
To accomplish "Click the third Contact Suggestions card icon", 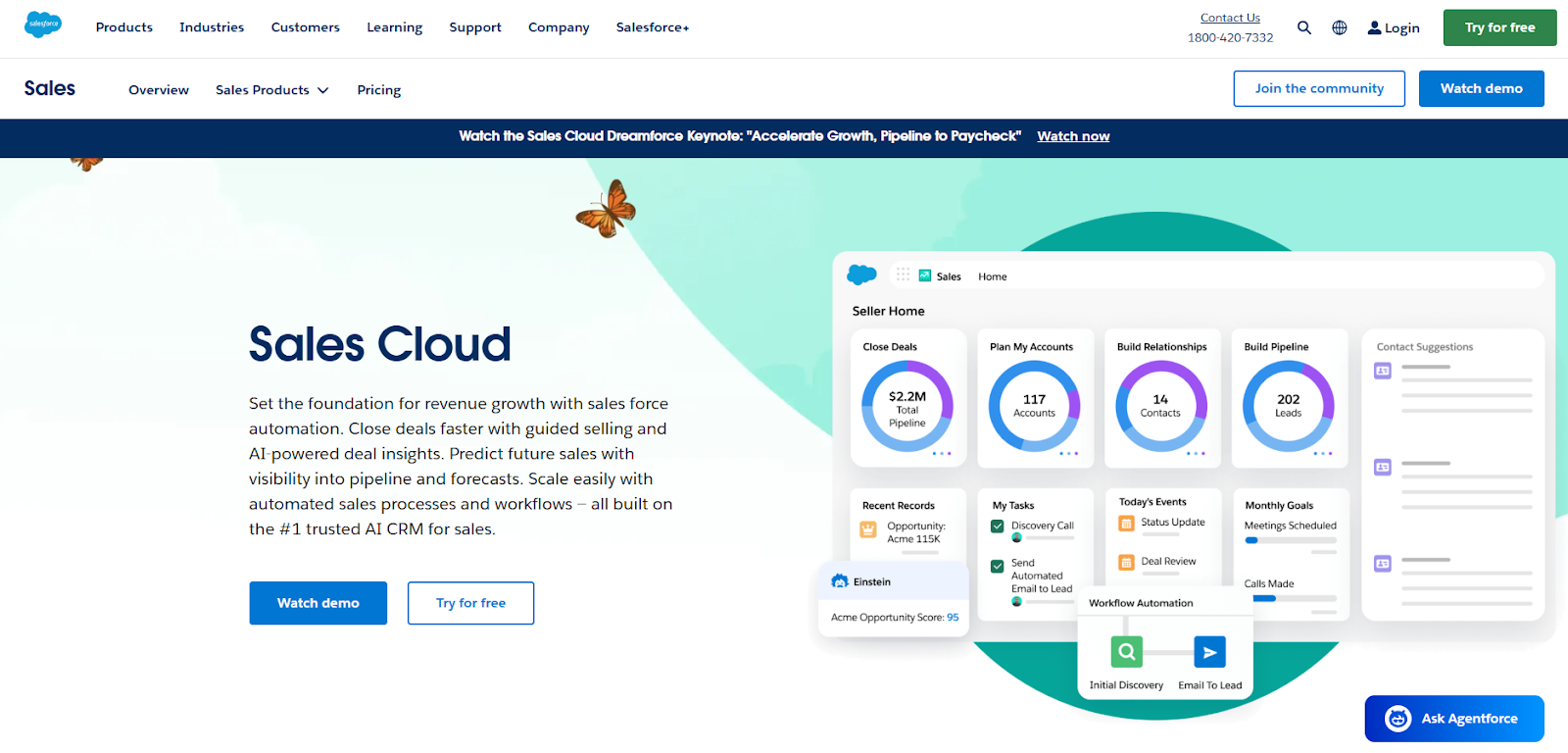I will [1383, 563].
